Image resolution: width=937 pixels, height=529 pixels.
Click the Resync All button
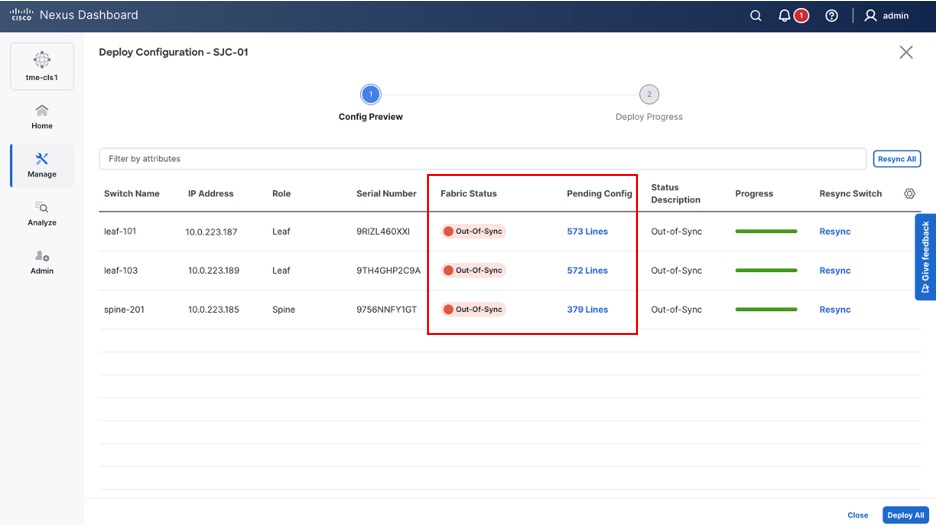coord(896,159)
